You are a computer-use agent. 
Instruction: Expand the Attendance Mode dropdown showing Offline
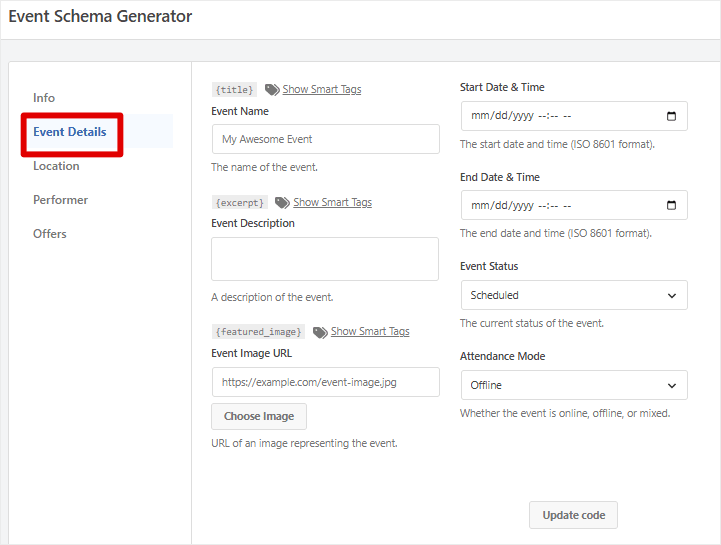[x=574, y=385]
